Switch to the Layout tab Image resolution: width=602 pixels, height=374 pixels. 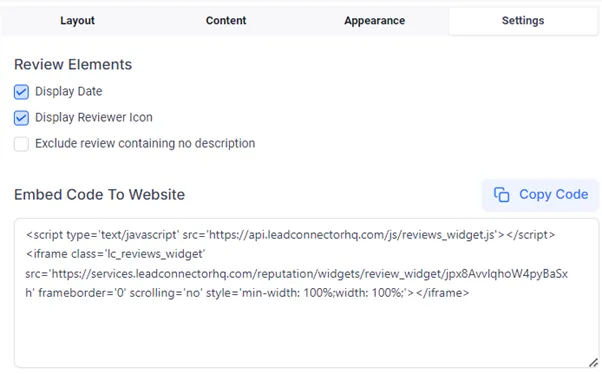click(x=77, y=21)
